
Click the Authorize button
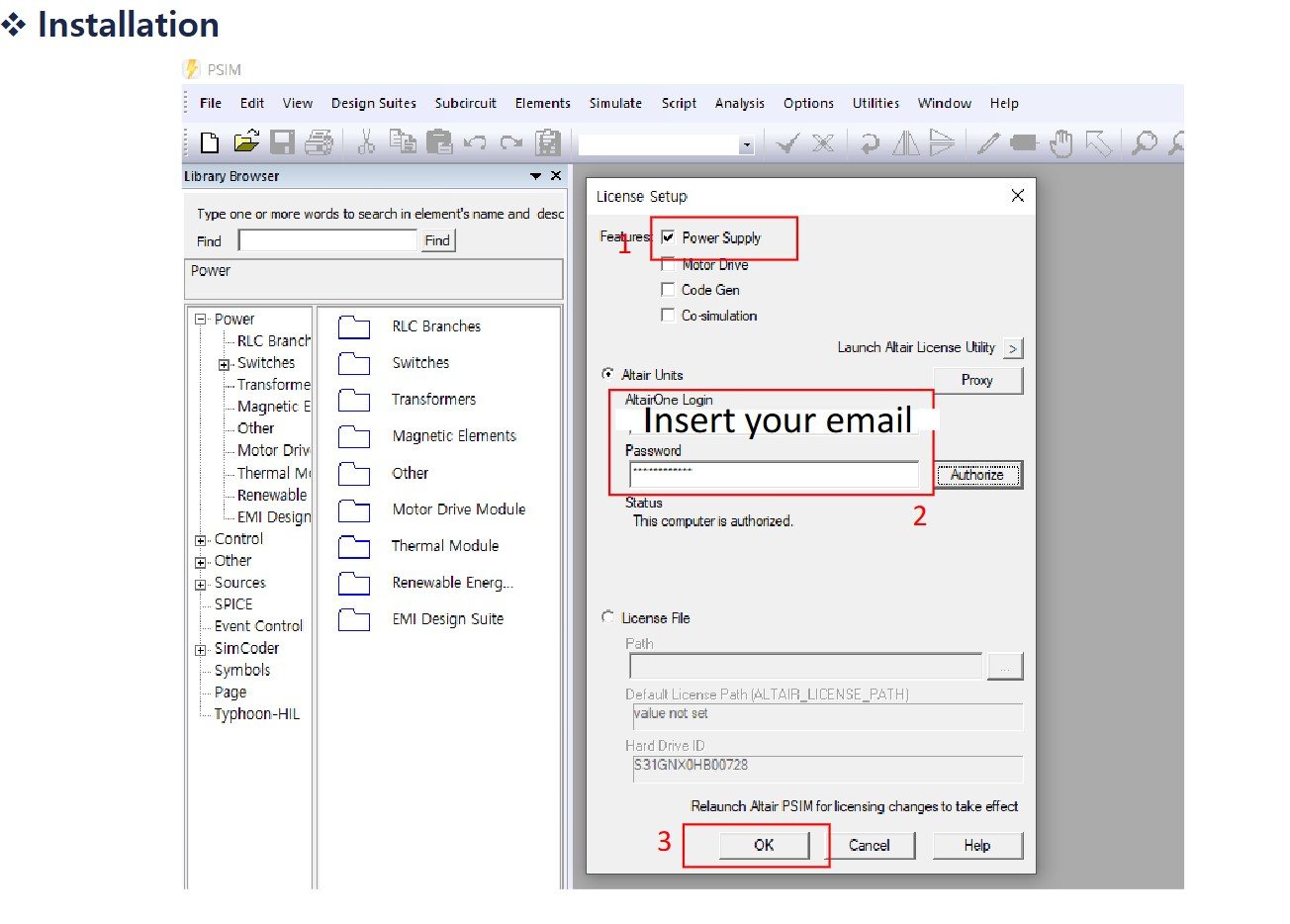(977, 475)
